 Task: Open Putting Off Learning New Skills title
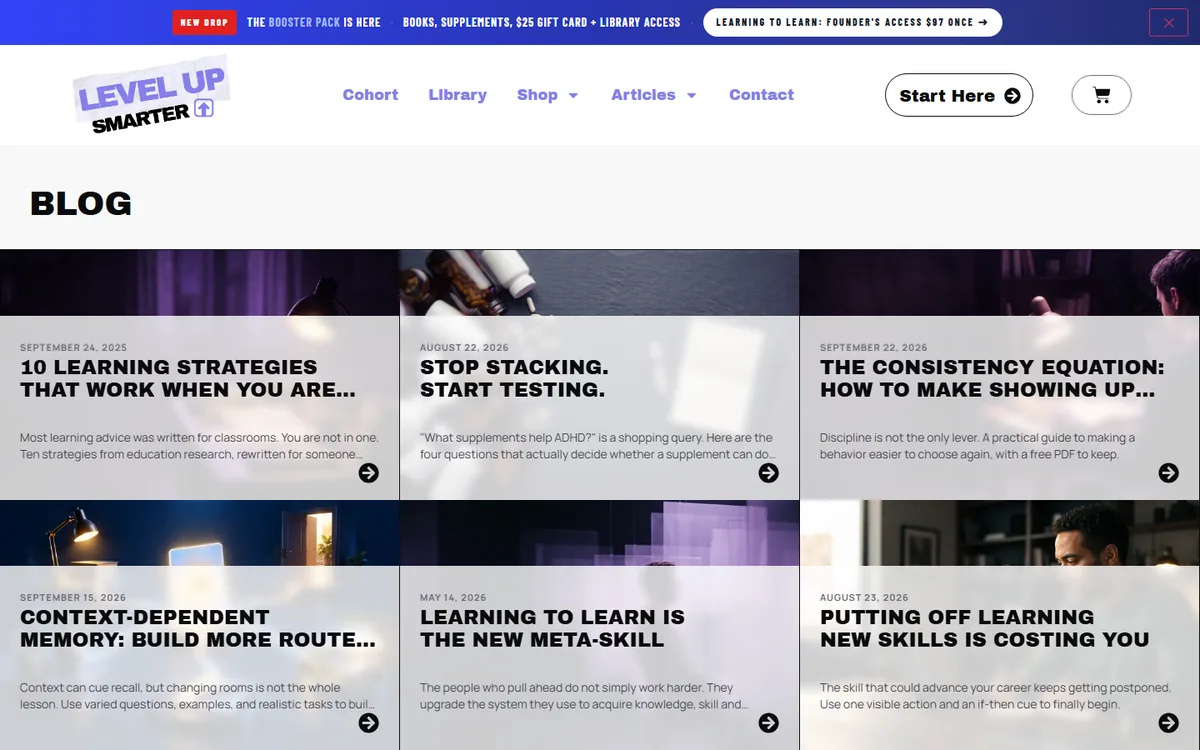985,628
